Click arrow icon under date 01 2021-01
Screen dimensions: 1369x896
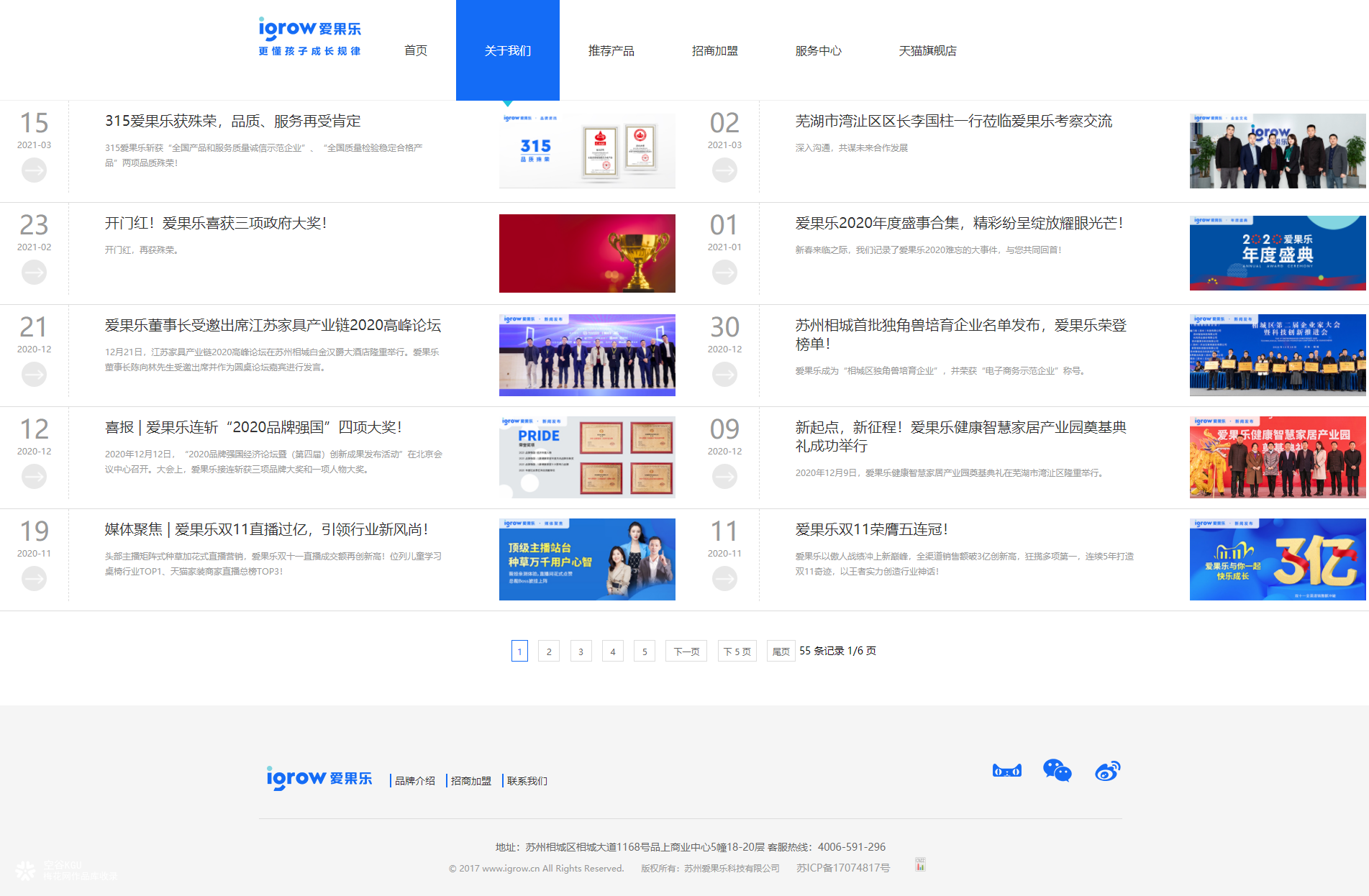coord(724,273)
